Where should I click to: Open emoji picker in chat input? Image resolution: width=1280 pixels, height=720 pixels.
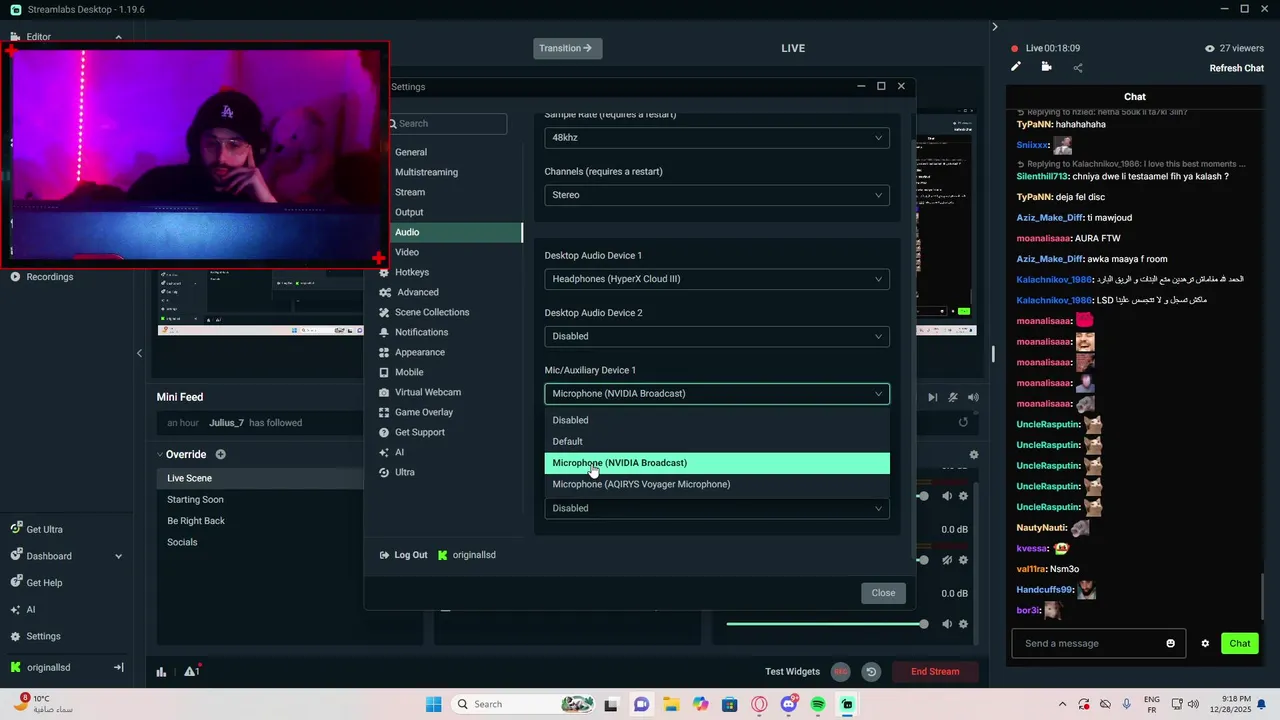pos(1171,643)
